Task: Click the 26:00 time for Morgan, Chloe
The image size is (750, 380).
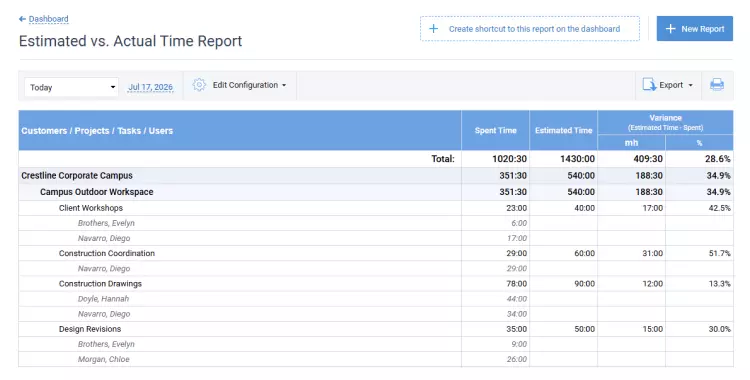Action: point(517,359)
